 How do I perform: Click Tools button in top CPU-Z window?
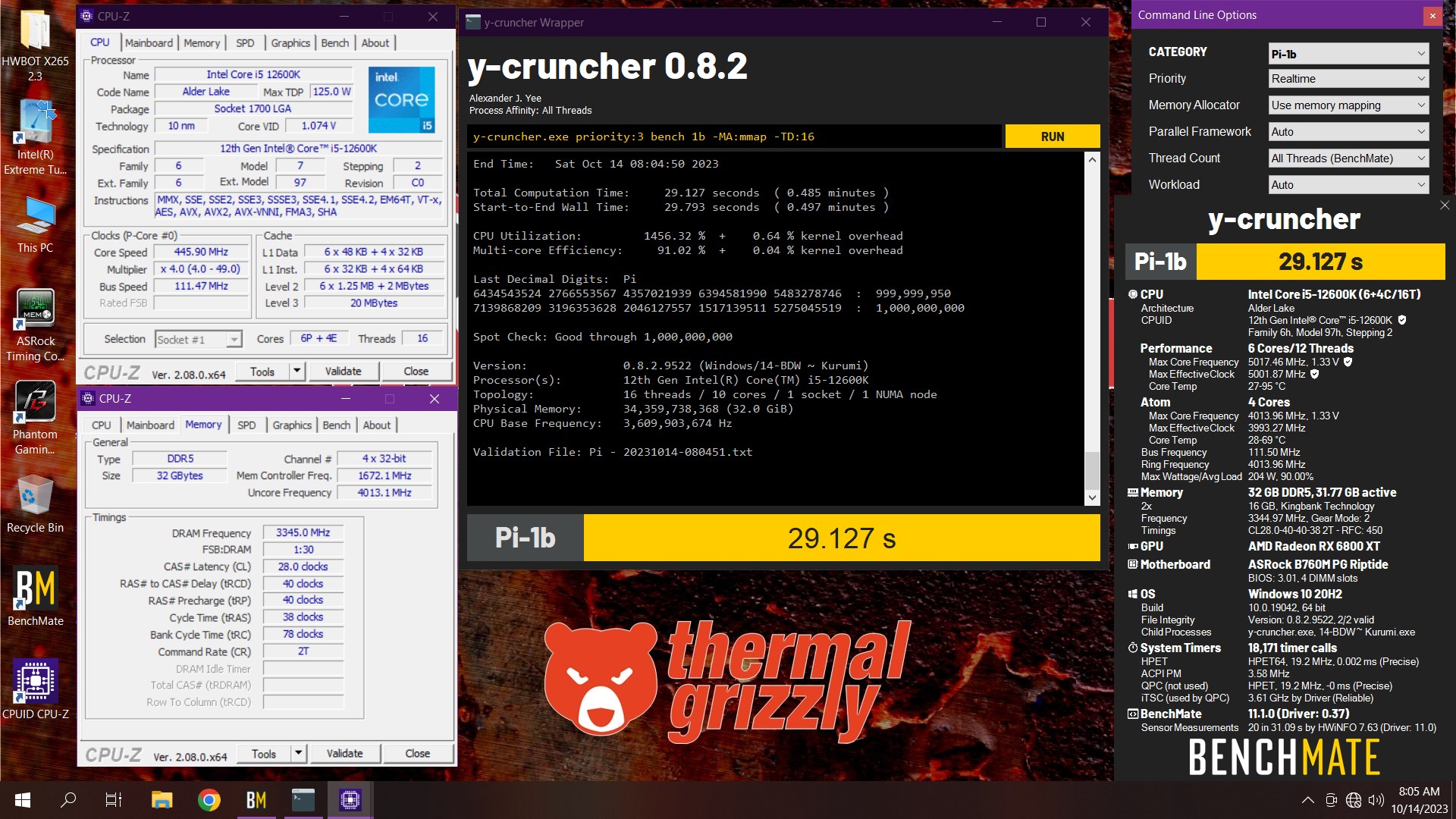pyautogui.click(x=262, y=372)
